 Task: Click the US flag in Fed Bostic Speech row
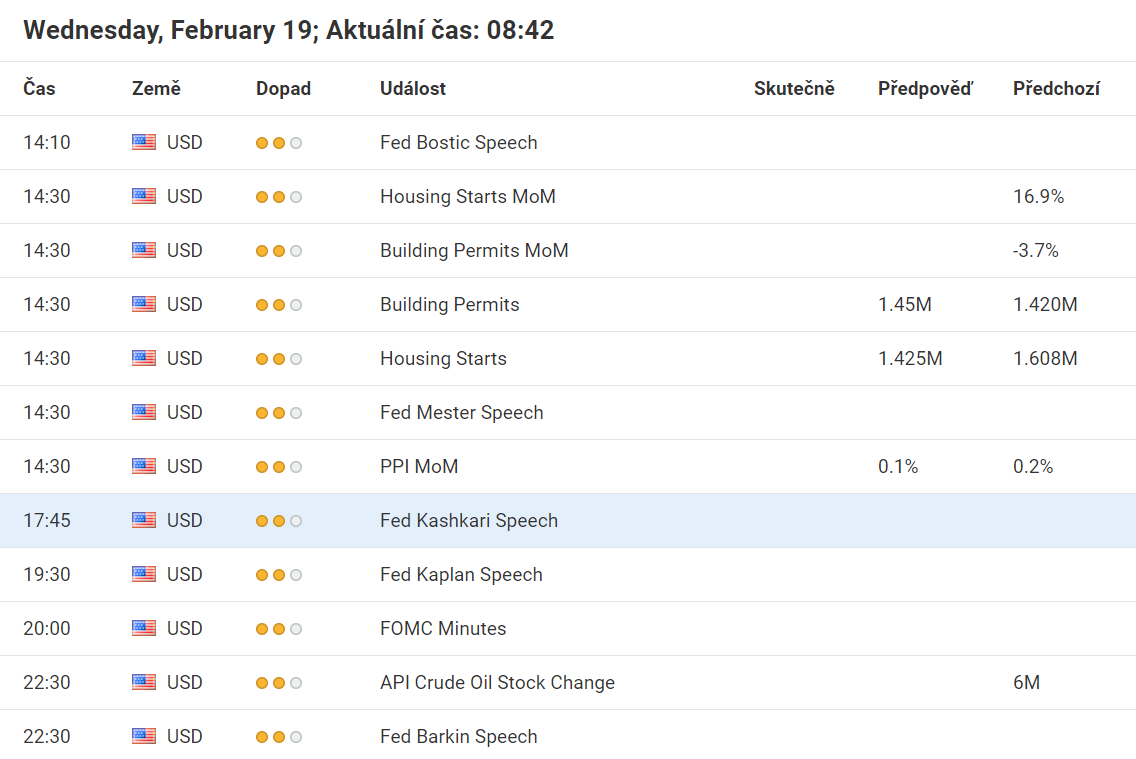point(144,142)
